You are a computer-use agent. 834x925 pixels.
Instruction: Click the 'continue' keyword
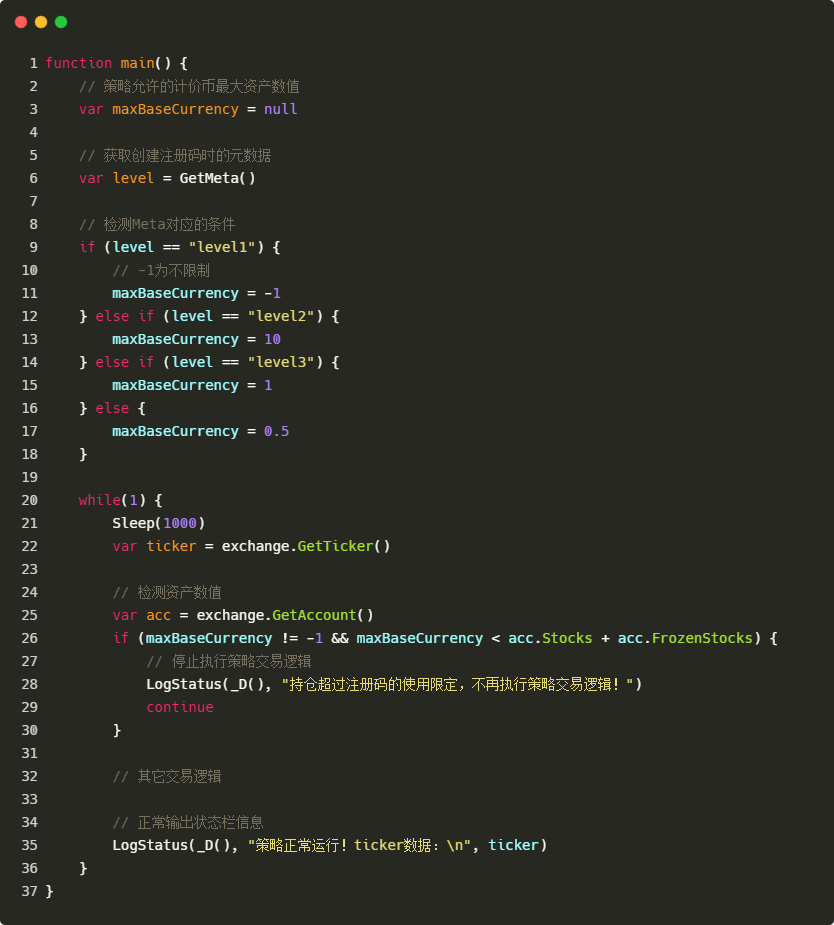[180, 707]
